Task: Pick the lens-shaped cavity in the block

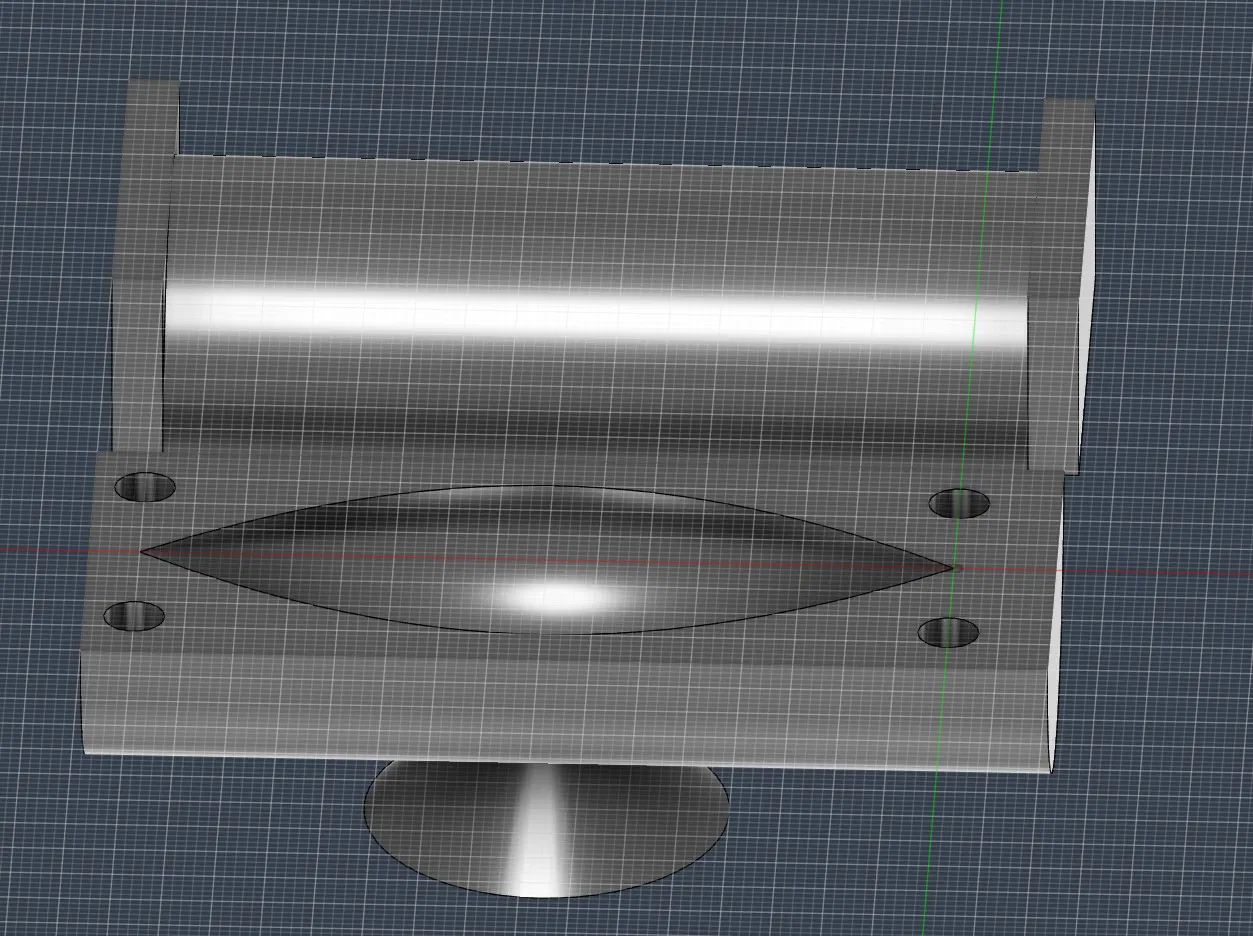Action: click(x=546, y=560)
